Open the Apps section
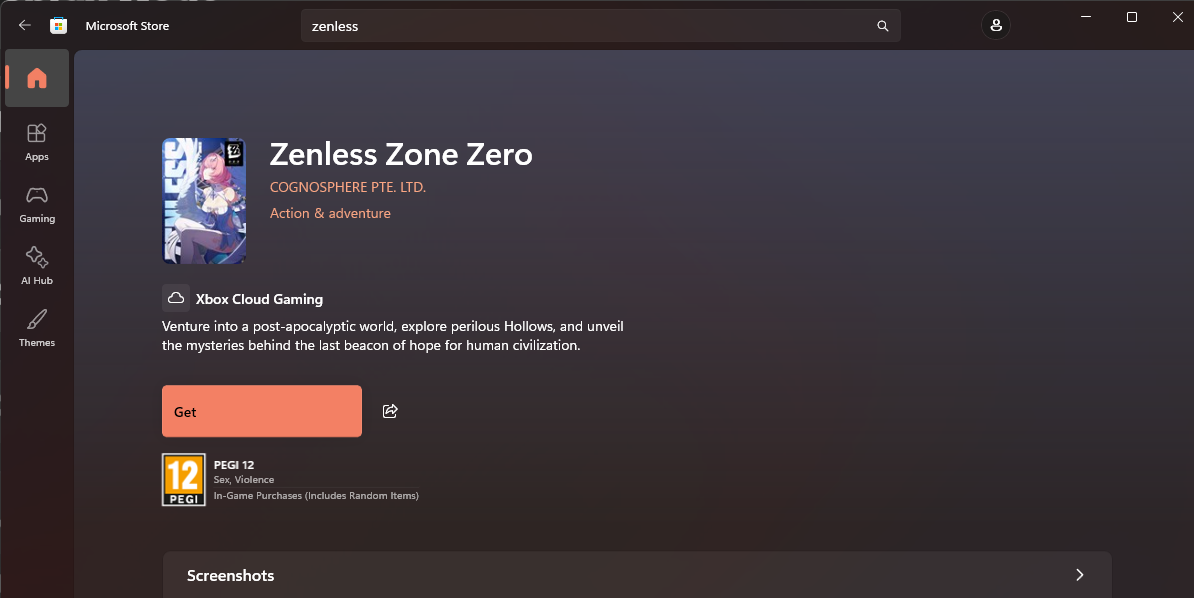The width and height of the screenshot is (1194, 598). [37, 142]
